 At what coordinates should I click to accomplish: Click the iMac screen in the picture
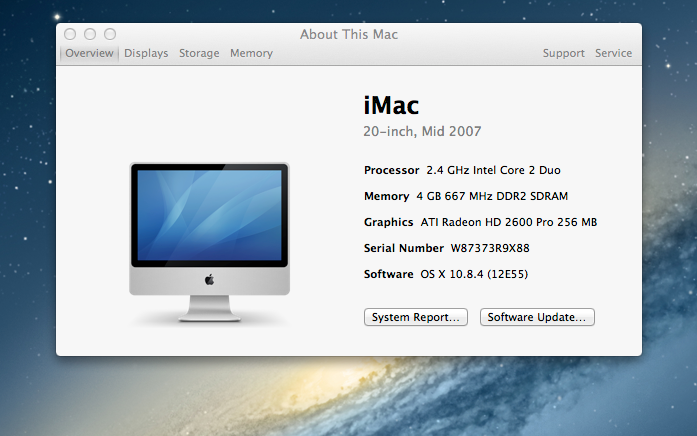(x=209, y=217)
